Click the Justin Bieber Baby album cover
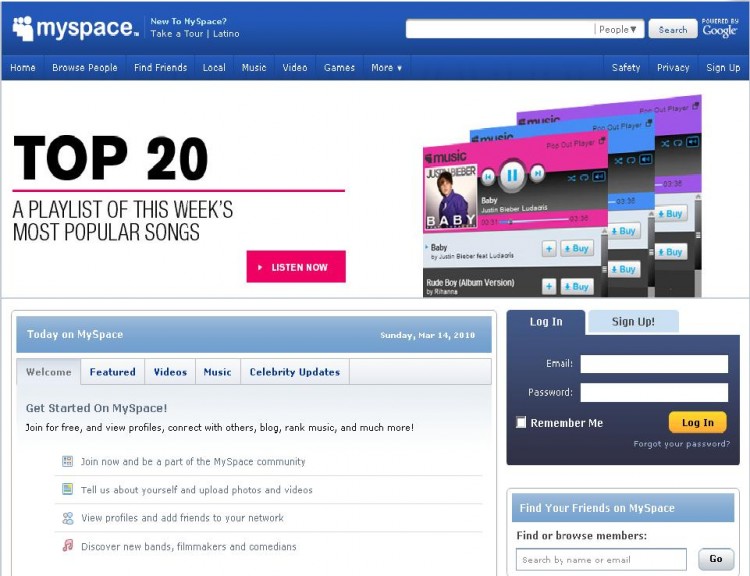750x576 pixels. 451,197
